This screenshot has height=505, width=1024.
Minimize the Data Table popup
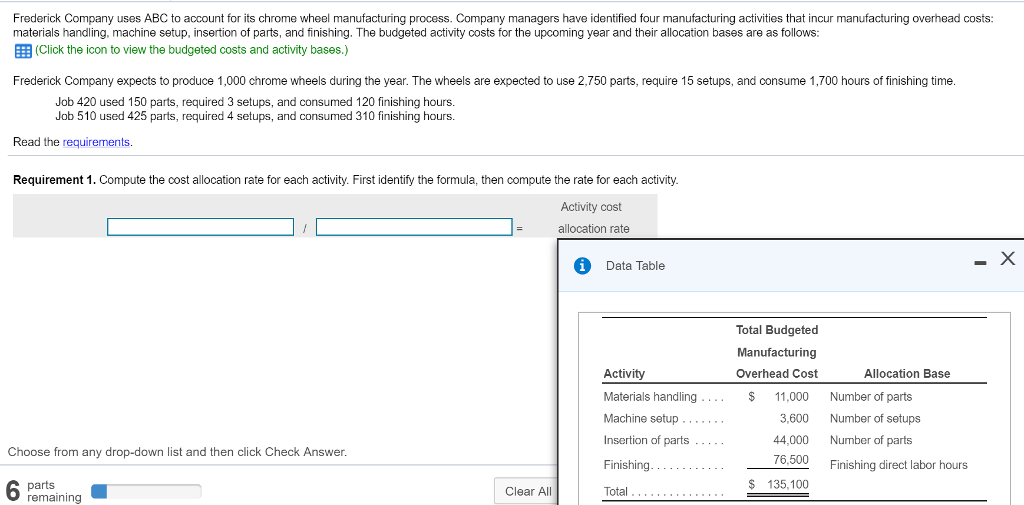(979, 263)
